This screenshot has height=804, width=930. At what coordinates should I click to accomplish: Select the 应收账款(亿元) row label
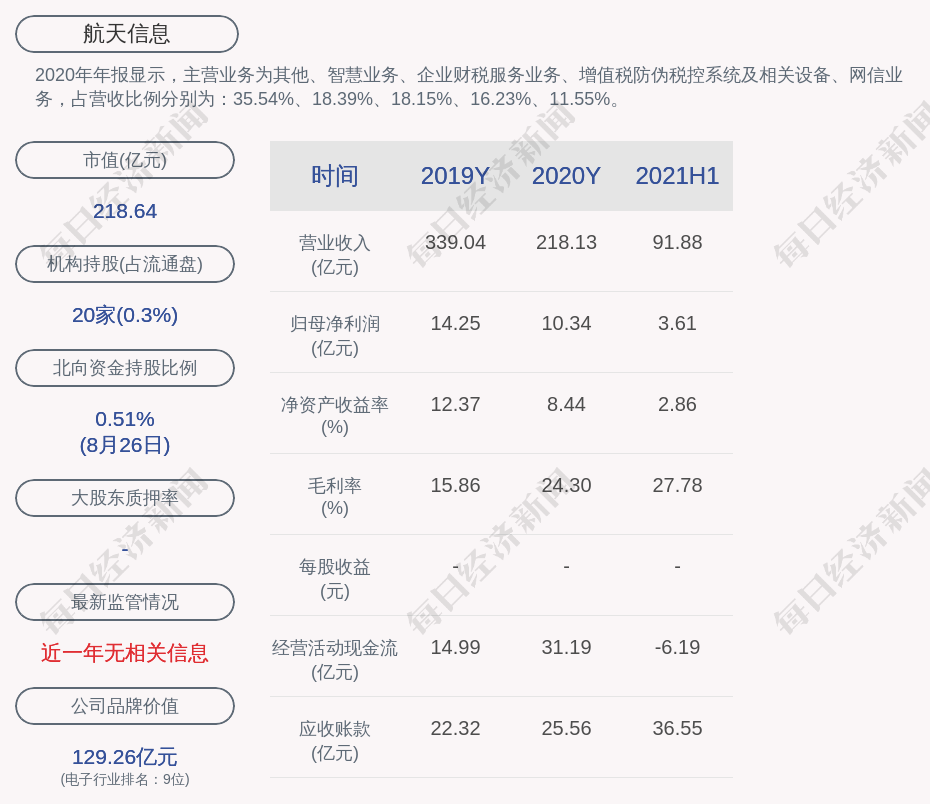[335, 741]
